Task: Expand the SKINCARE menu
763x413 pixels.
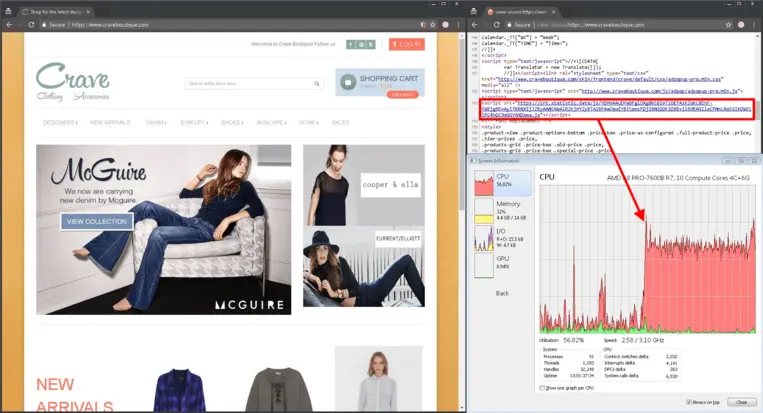Action: 271,123
